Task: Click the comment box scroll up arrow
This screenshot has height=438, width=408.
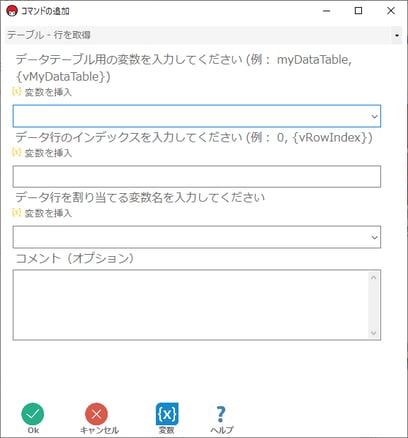Action: point(373,277)
